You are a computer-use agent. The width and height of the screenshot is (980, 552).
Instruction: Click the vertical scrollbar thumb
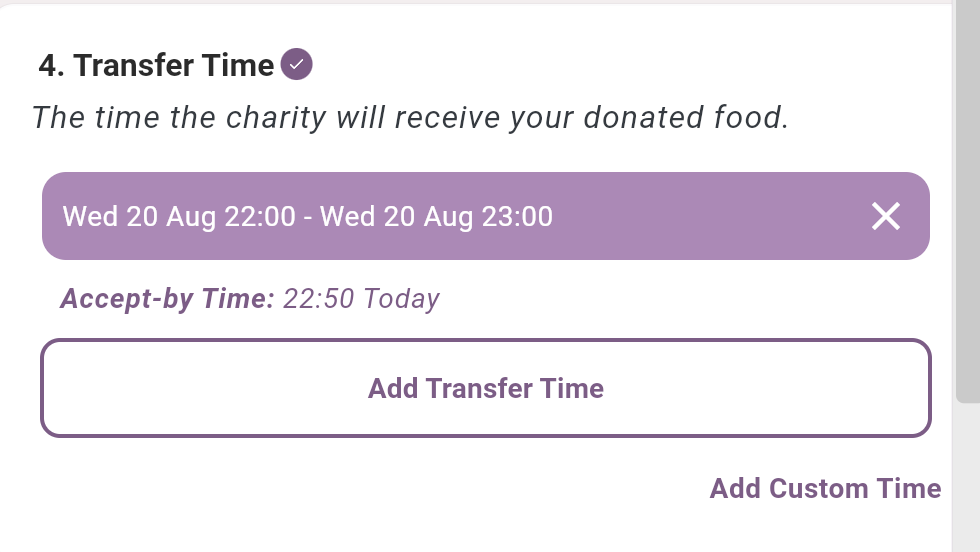[967, 200]
